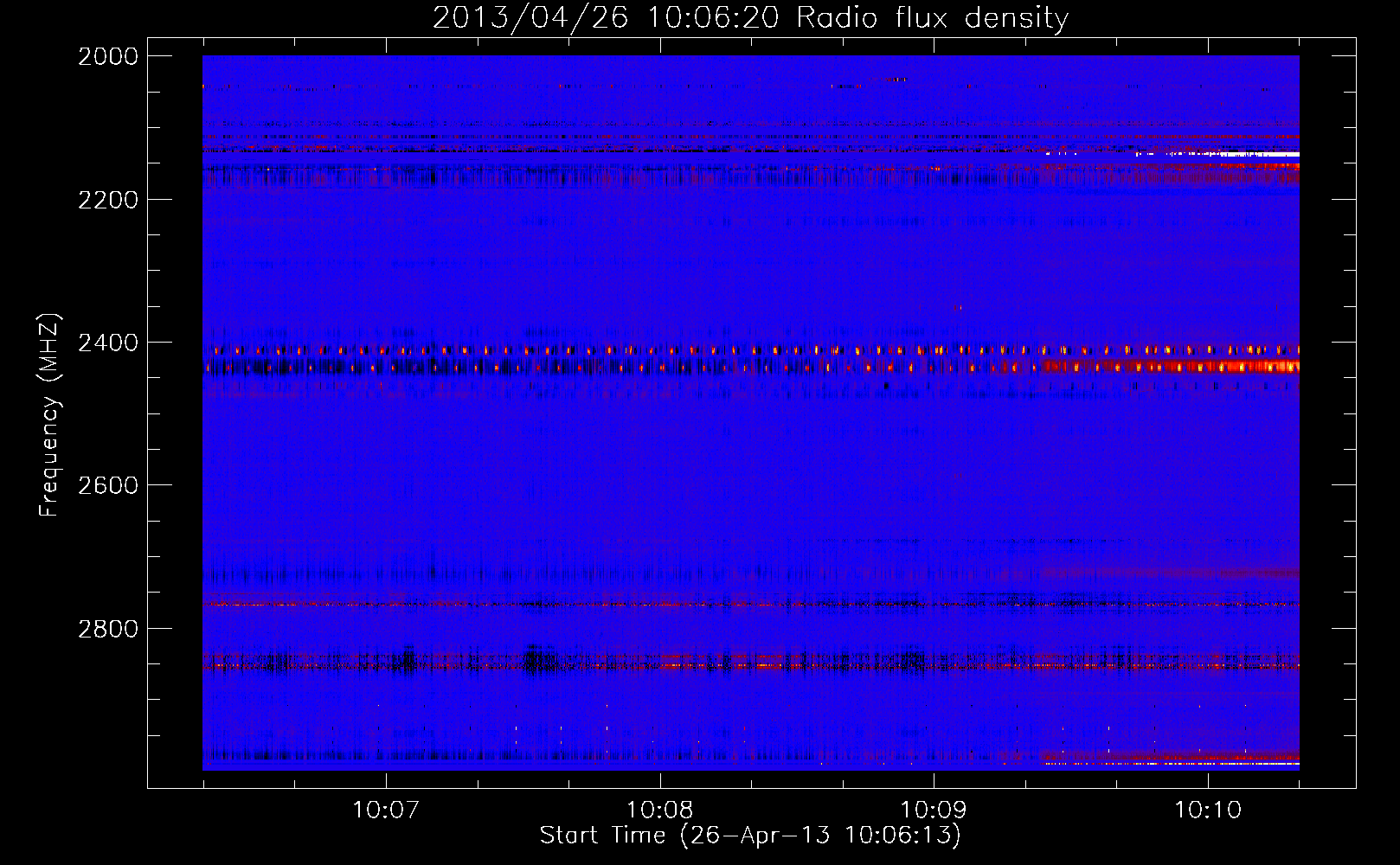Click the 10:07 time tick label
Screen dimensions: 1400x865
point(386,810)
